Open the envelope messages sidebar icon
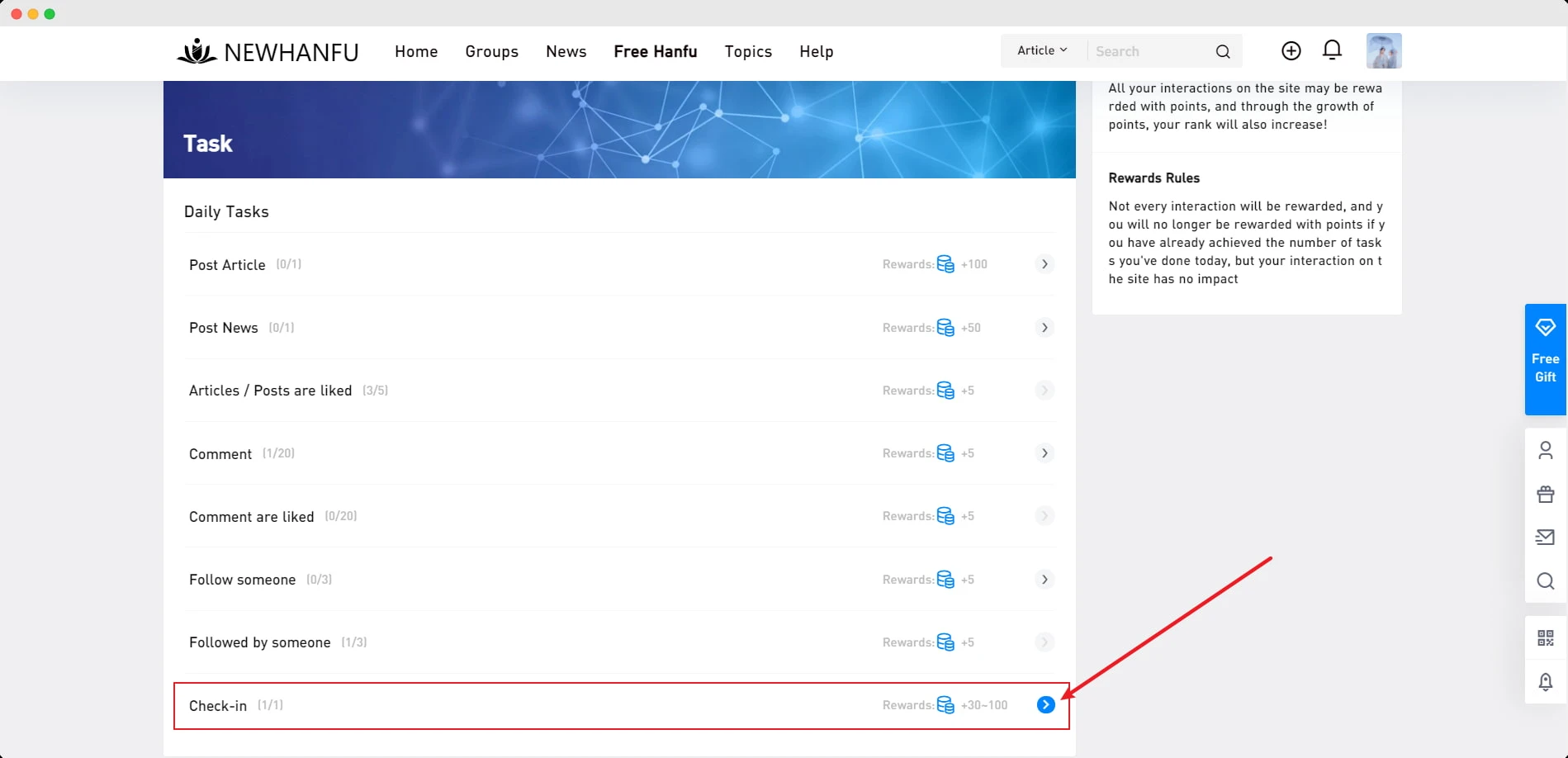Viewport: 1568px width, 758px height. pos(1545,538)
